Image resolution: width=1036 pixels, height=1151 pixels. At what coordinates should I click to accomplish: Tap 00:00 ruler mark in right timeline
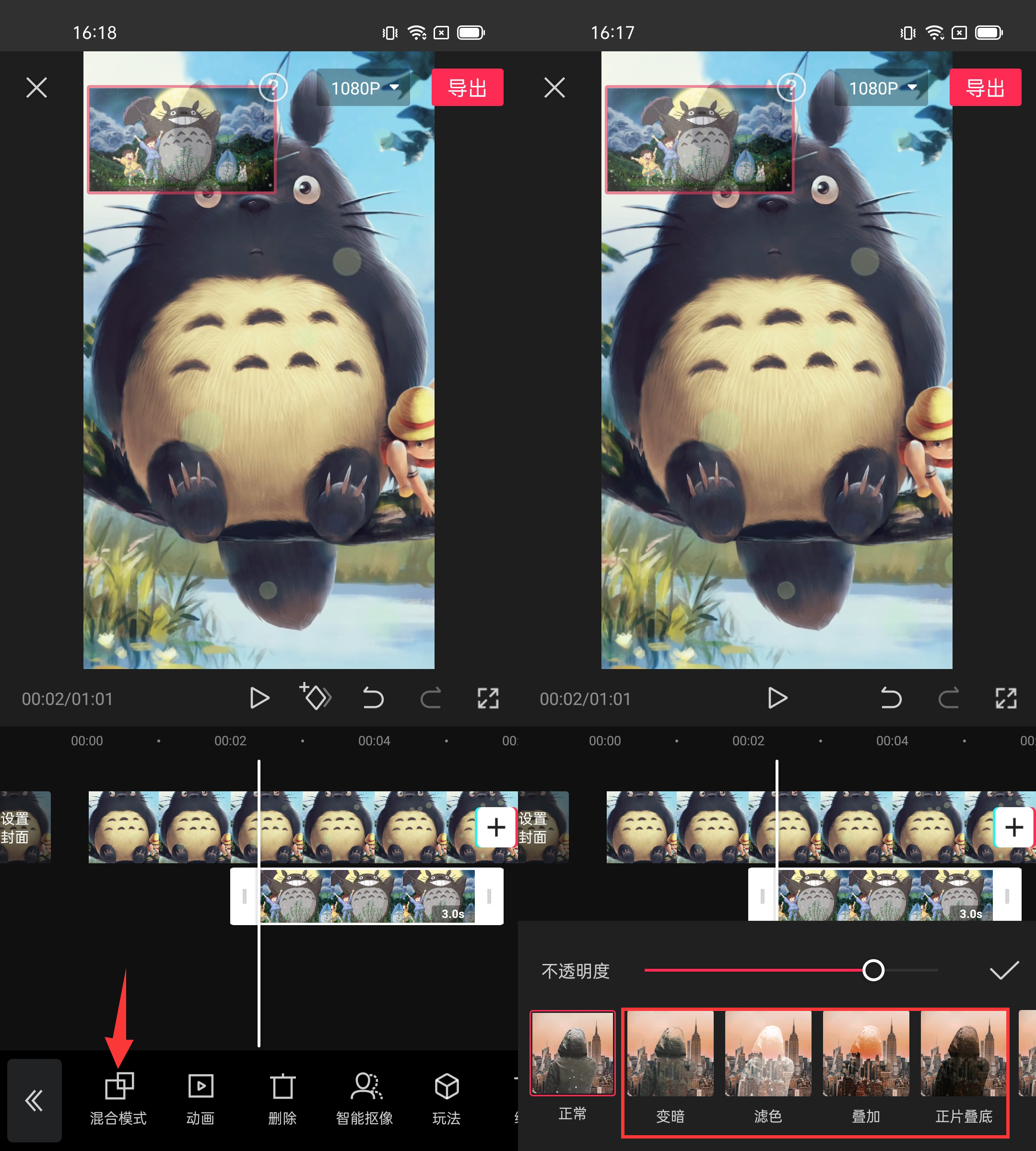(x=605, y=740)
